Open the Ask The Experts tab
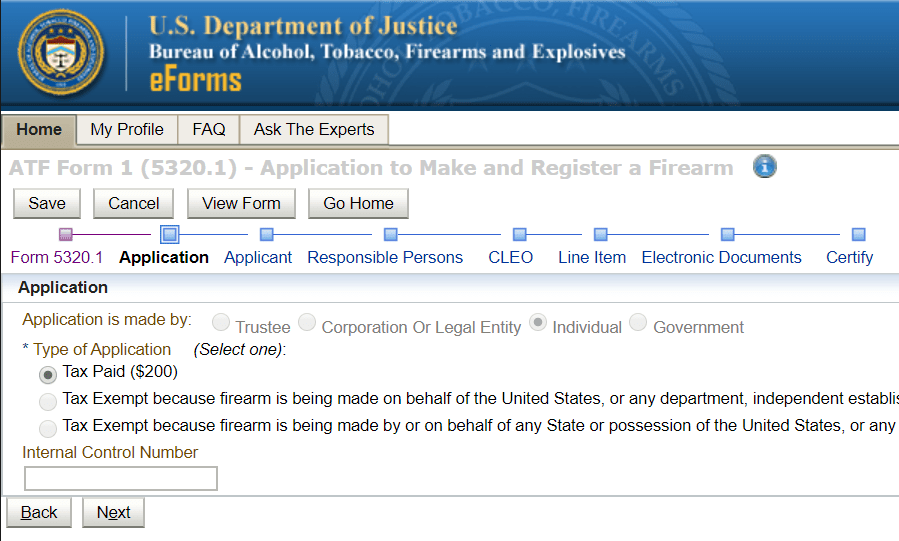This screenshot has width=899, height=541. pyautogui.click(x=314, y=130)
